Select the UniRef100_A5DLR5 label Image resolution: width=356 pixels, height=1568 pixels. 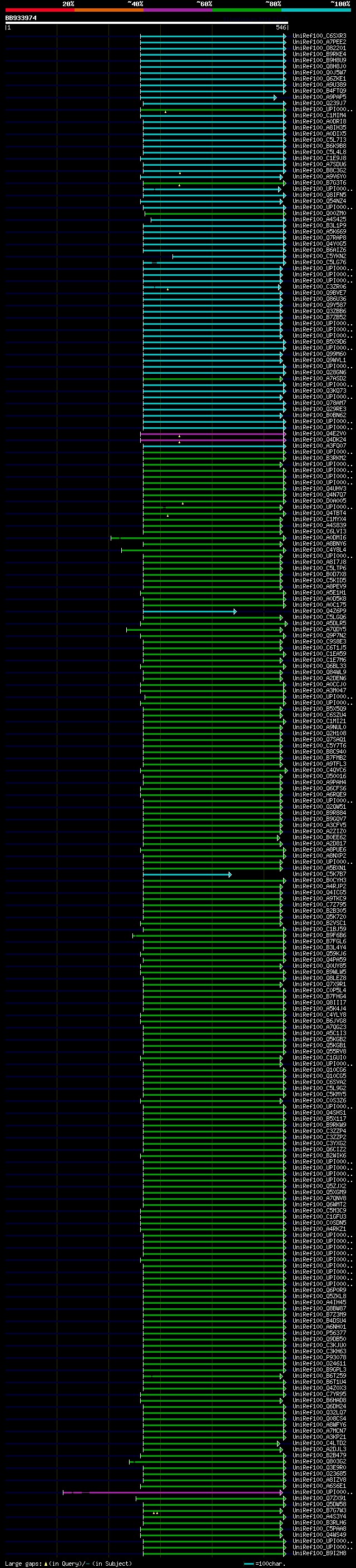point(319,624)
